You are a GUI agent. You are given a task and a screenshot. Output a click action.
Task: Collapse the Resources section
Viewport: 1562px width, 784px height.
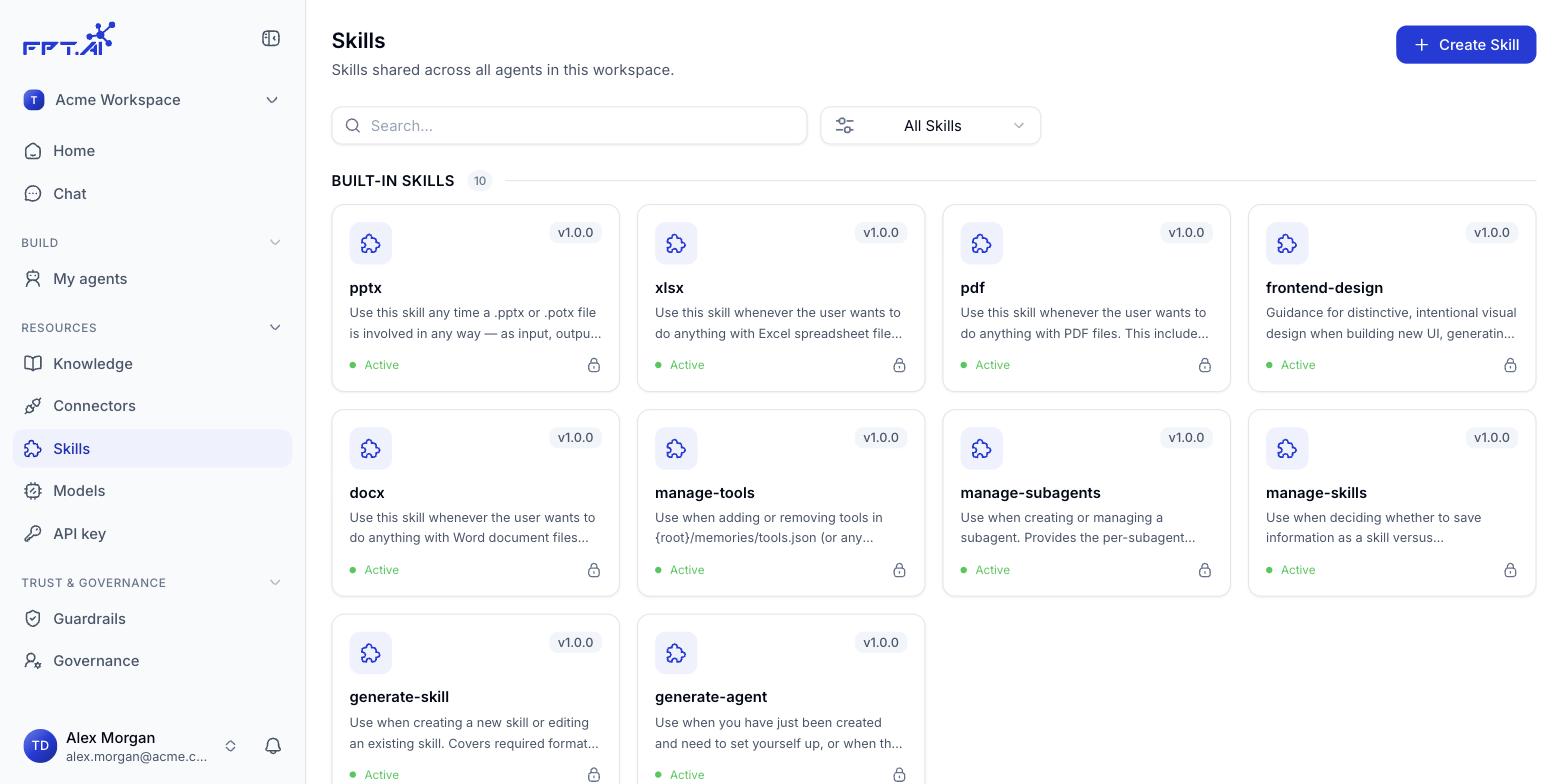pos(275,328)
